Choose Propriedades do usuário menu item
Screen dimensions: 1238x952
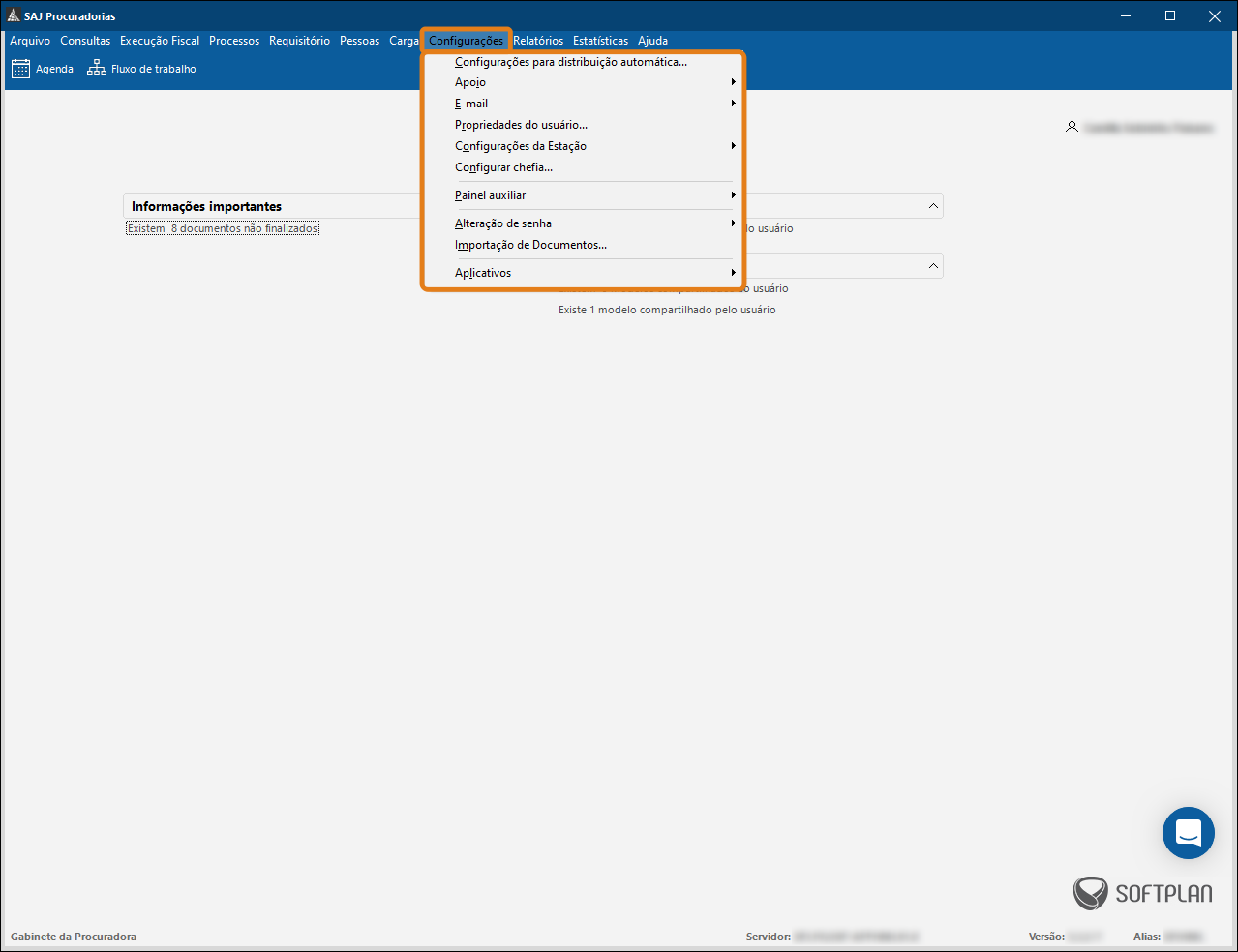click(x=521, y=125)
